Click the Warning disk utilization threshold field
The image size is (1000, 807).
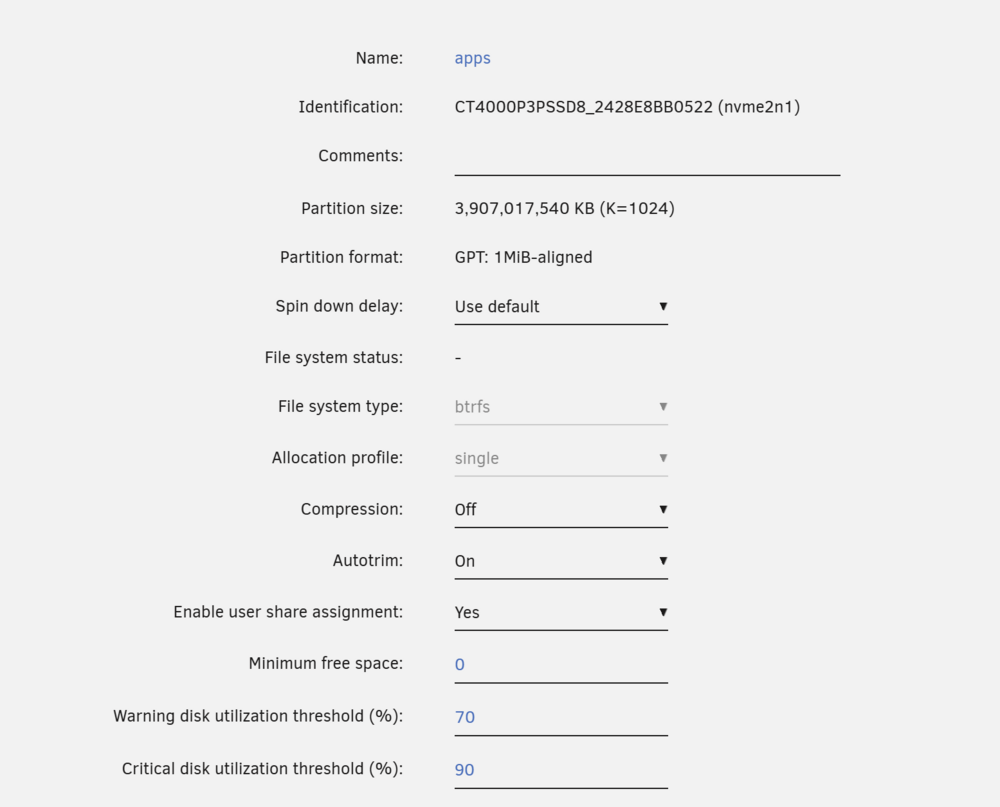click(561, 718)
